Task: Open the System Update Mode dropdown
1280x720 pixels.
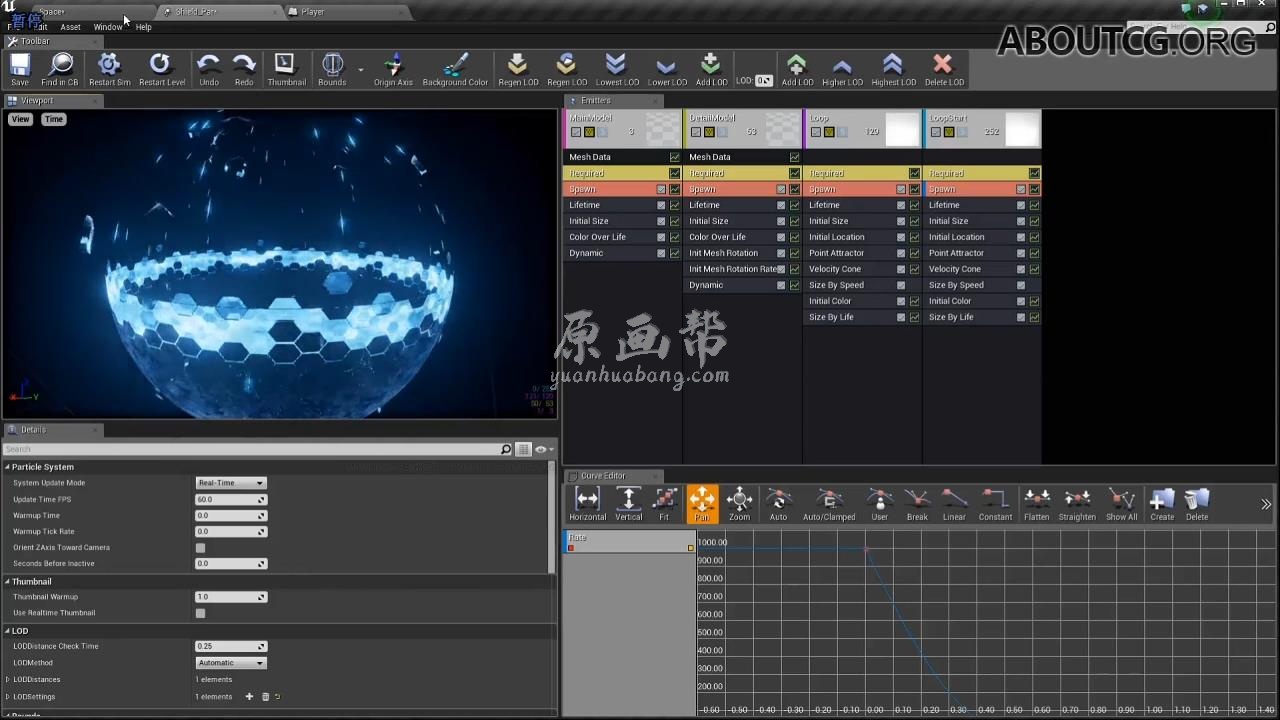Action: (231, 483)
